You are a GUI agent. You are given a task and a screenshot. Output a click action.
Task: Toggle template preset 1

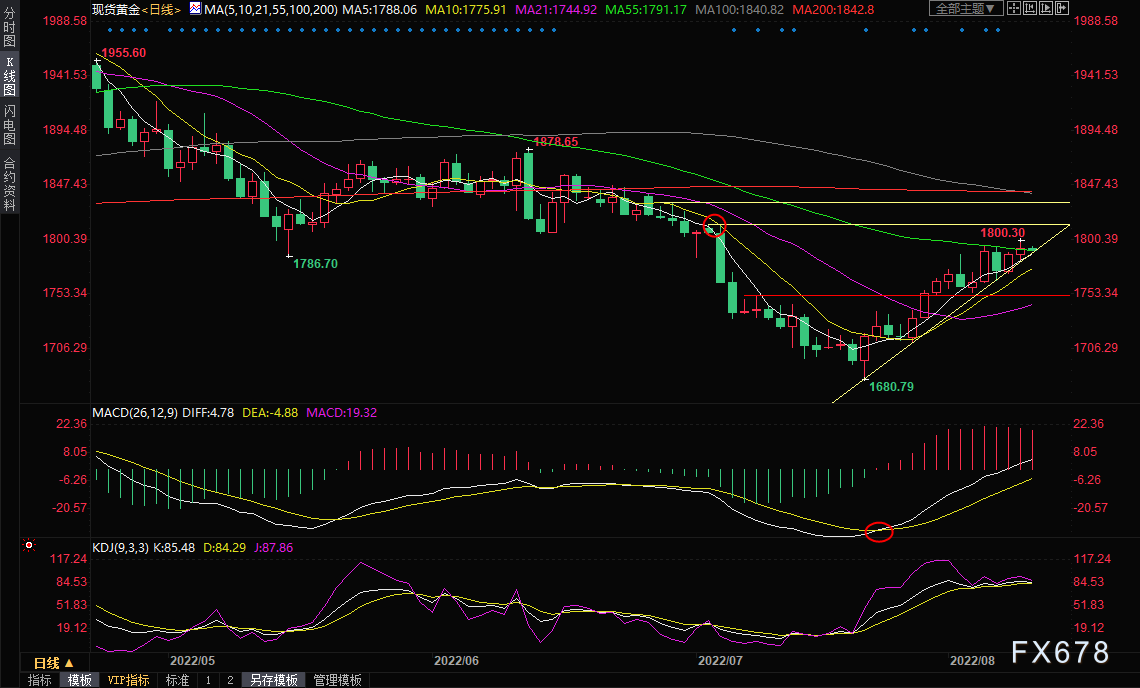click(x=208, y=680)
